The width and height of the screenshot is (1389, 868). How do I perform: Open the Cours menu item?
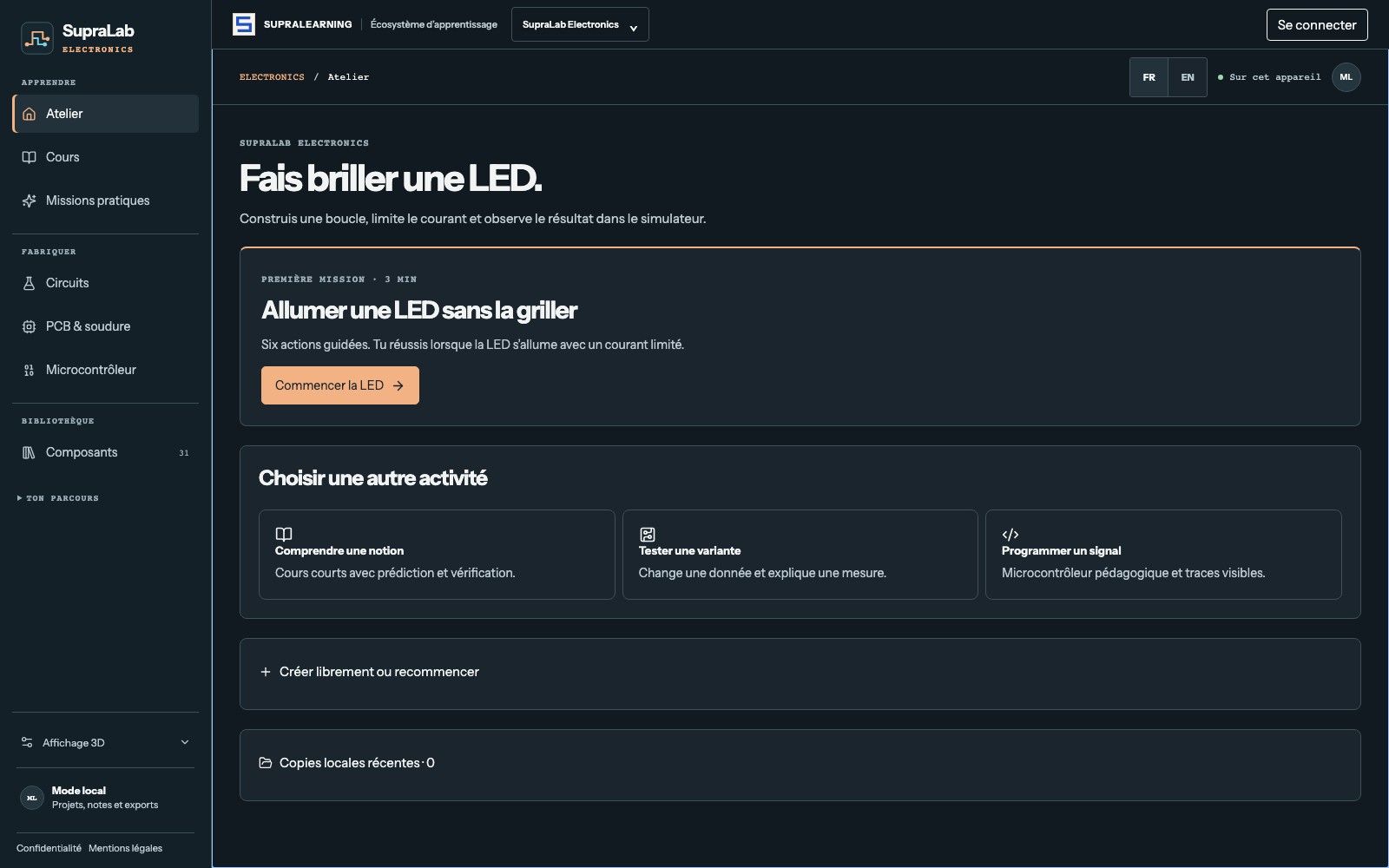click(x=105, y=157)
